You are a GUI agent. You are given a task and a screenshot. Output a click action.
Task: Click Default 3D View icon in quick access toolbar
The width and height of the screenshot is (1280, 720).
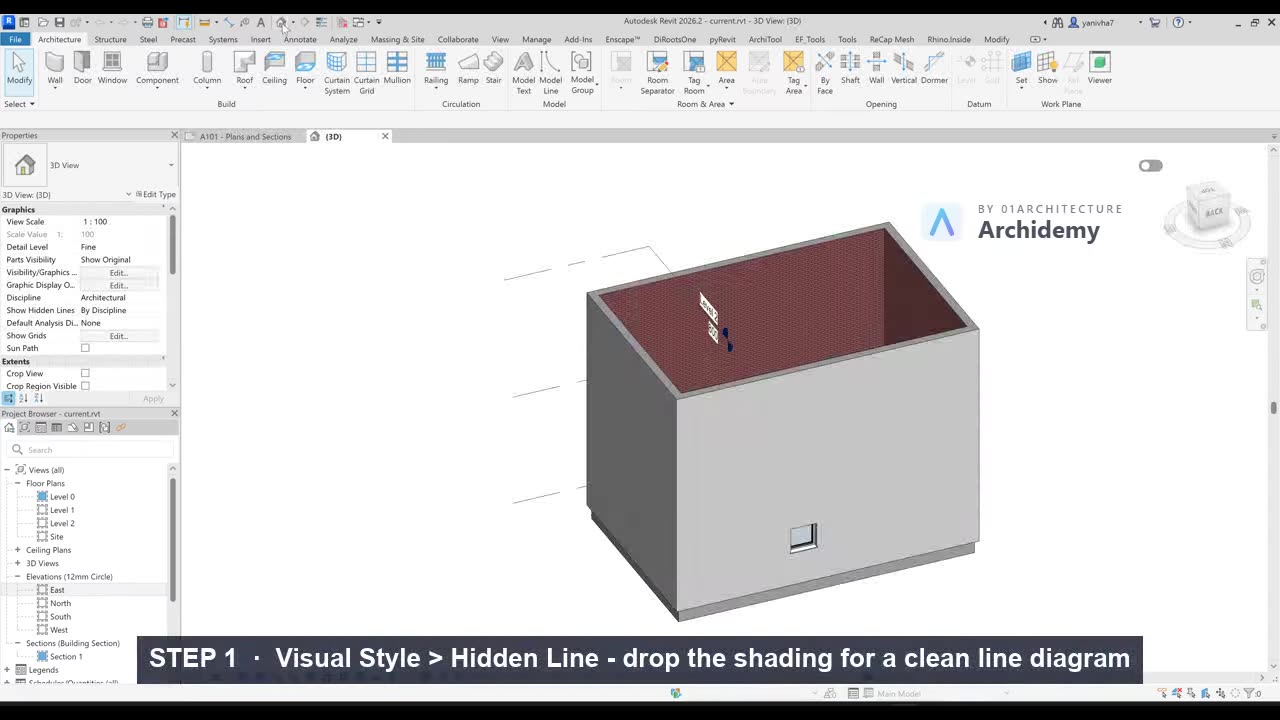tap(281, 22)
